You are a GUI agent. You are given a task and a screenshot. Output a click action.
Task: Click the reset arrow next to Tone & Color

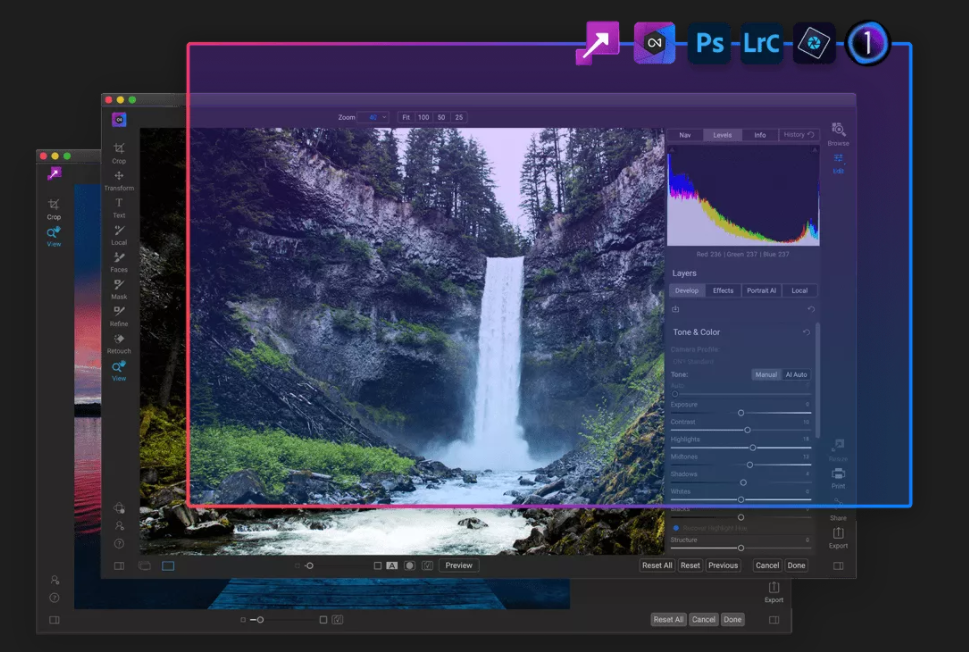pyautogui.click(x=806, y=332)
